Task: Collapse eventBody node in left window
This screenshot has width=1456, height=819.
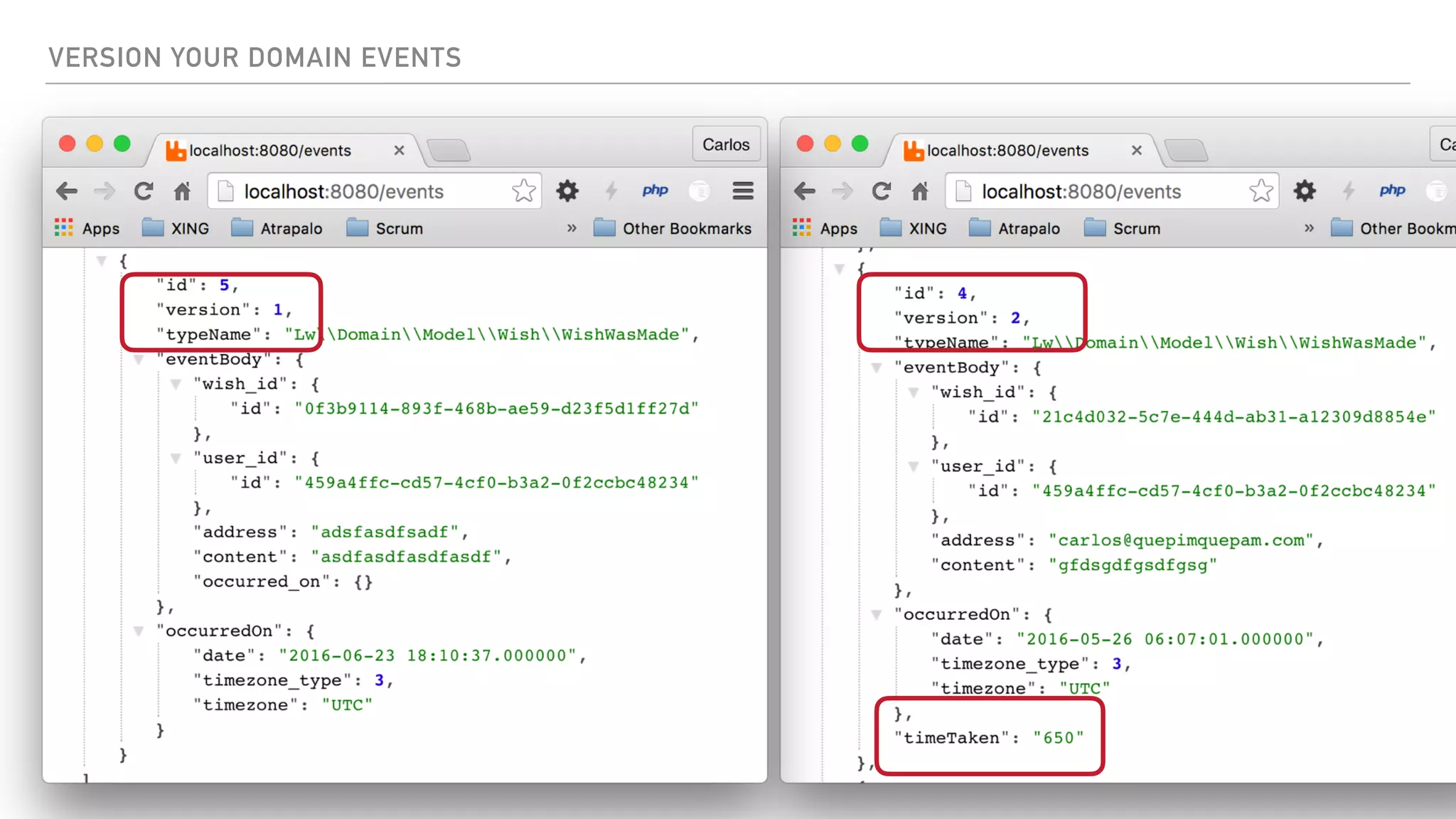Action: 139,359
